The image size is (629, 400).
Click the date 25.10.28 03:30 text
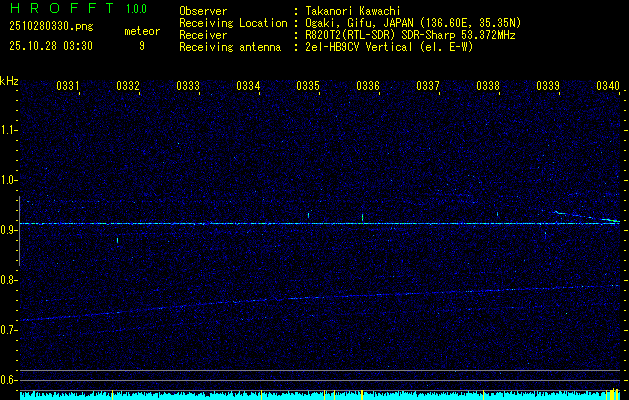[x=50, y=46]
